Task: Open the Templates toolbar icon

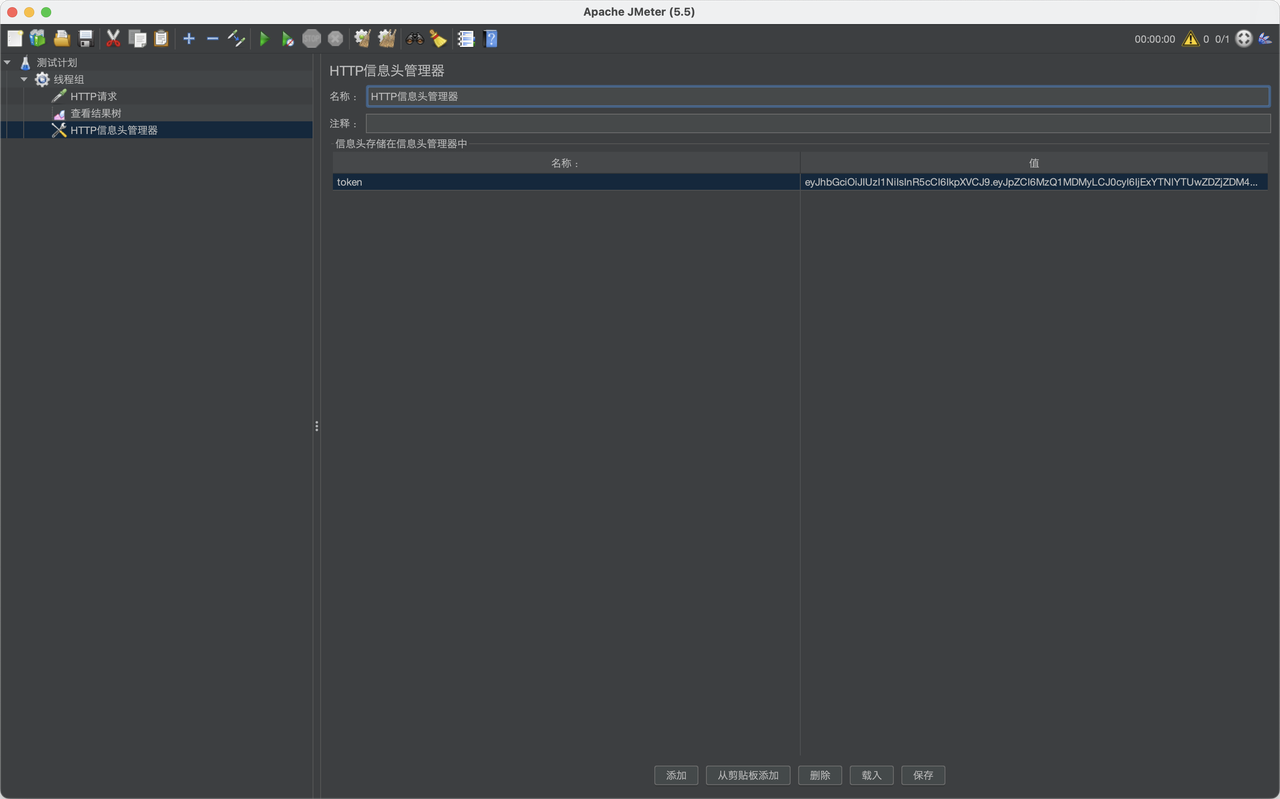Action: click(x=38, y=38)
